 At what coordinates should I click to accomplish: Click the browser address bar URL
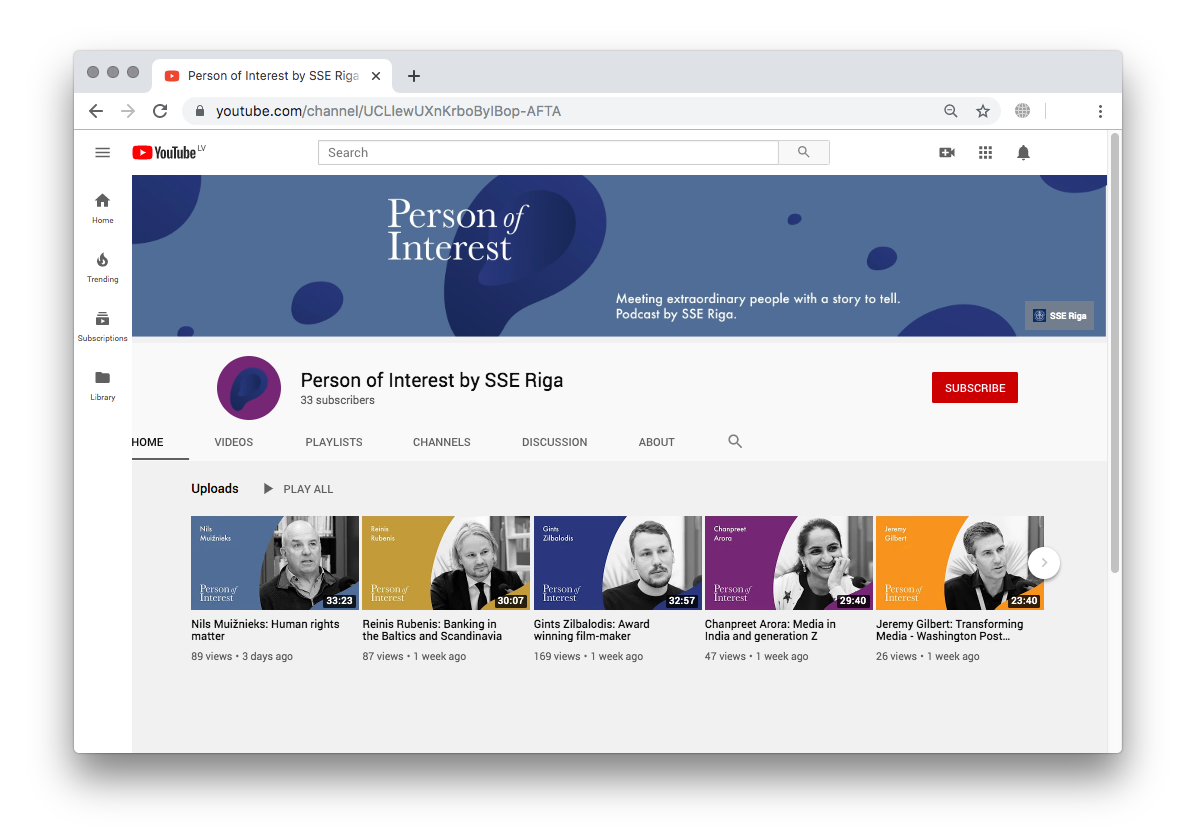(x=388, y=111)
